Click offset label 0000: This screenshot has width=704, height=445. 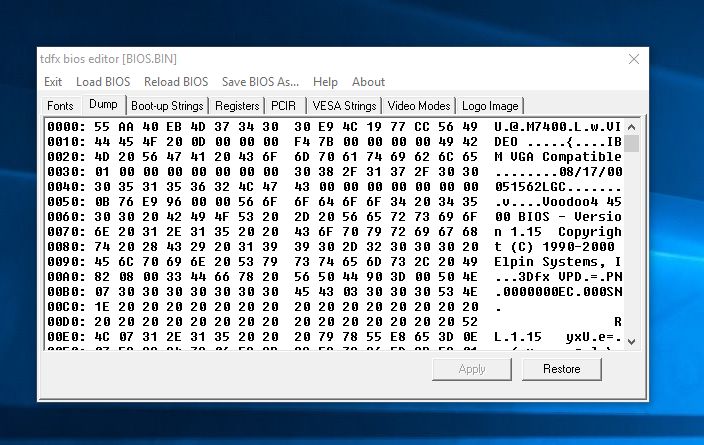tap(66, 127)
